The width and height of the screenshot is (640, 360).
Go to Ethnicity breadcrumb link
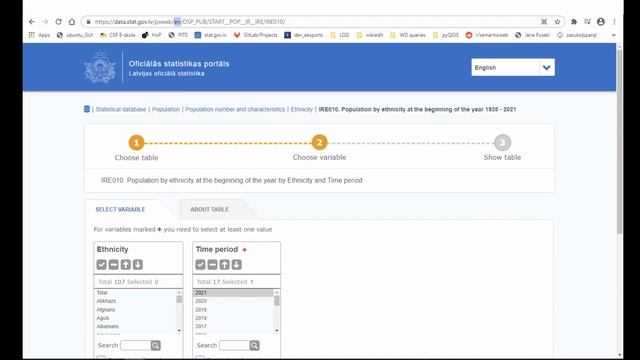(x=302, y=109)
